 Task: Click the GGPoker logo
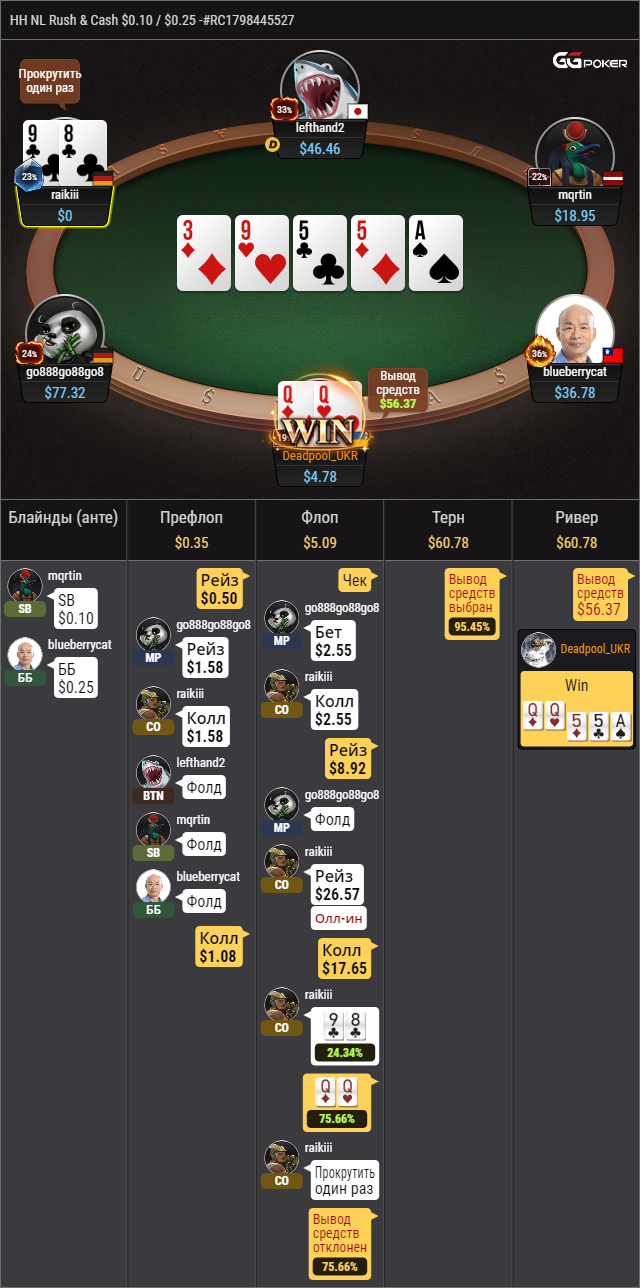[x=590, y=61]
